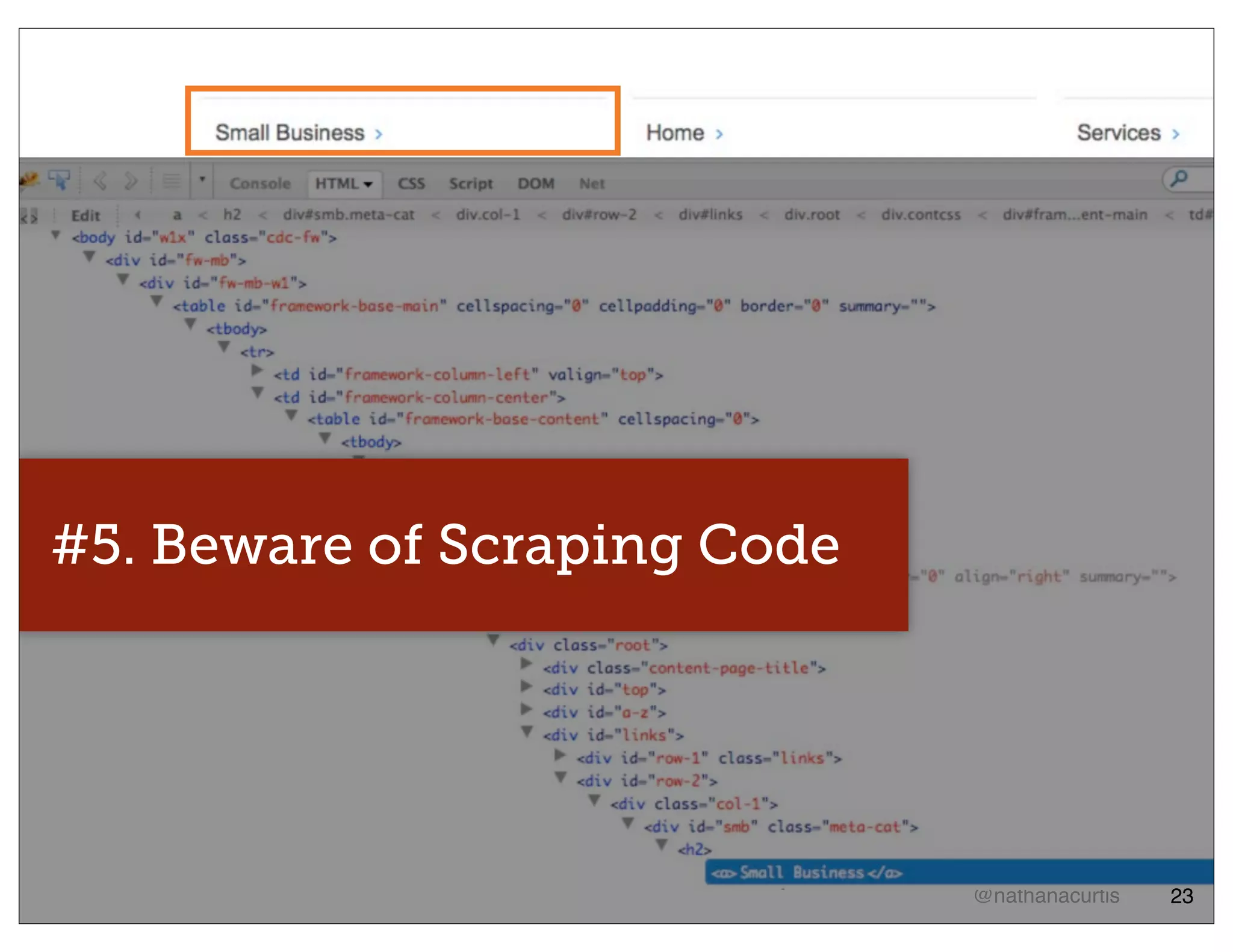Viewport: 1233px width, 952px height.
Task: Collapse the body id="w1x" node
Action: click(x=55, y=235)
